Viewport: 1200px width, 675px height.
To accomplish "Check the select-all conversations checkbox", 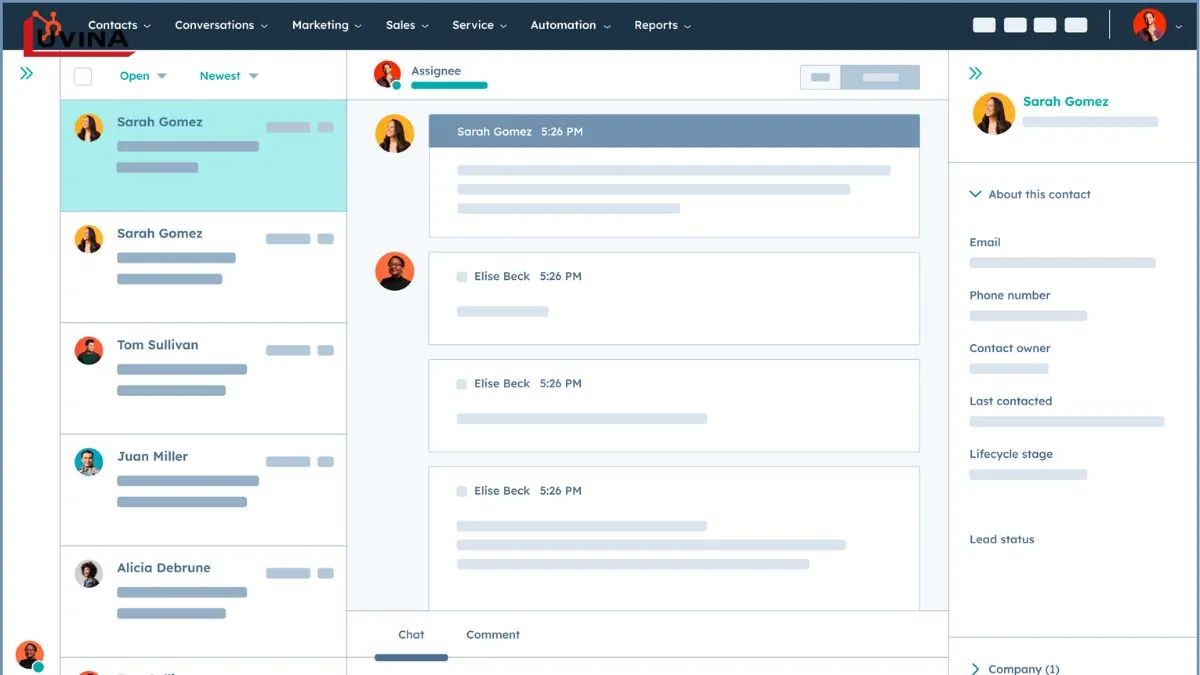I will pyautogui.click(x=83, y=76).
